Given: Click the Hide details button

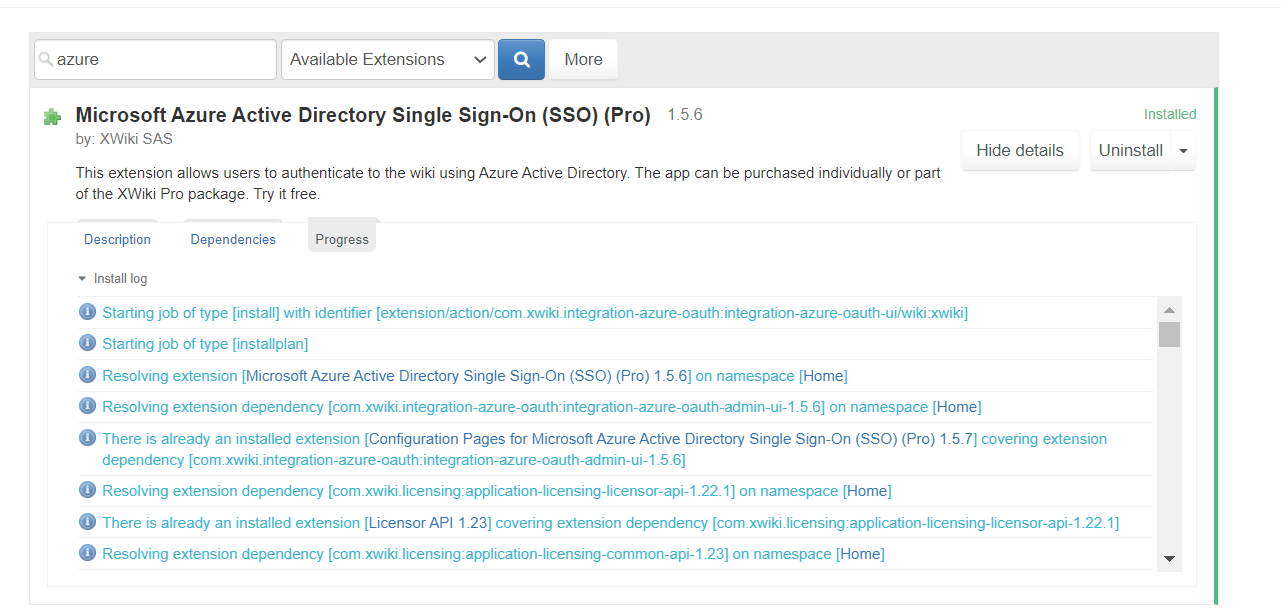Looking at the screenshot, I should pyautogui.click(x=1020, y=150).
